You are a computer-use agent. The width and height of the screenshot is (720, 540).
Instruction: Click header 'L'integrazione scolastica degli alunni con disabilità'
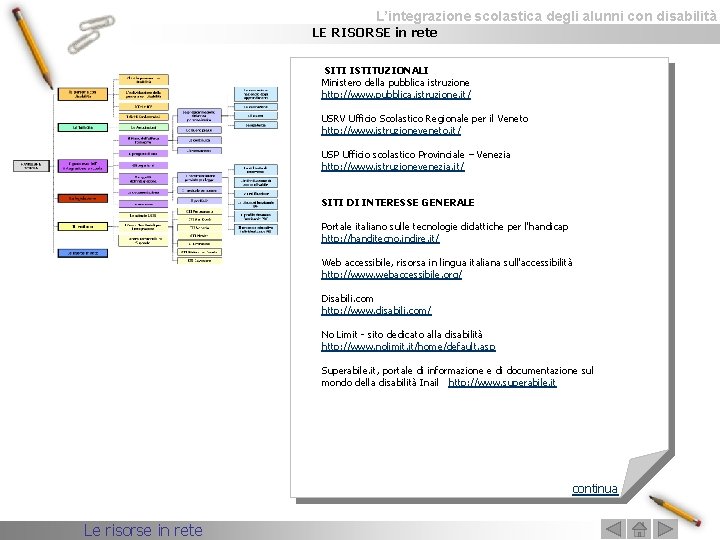(x=546, y=16)
